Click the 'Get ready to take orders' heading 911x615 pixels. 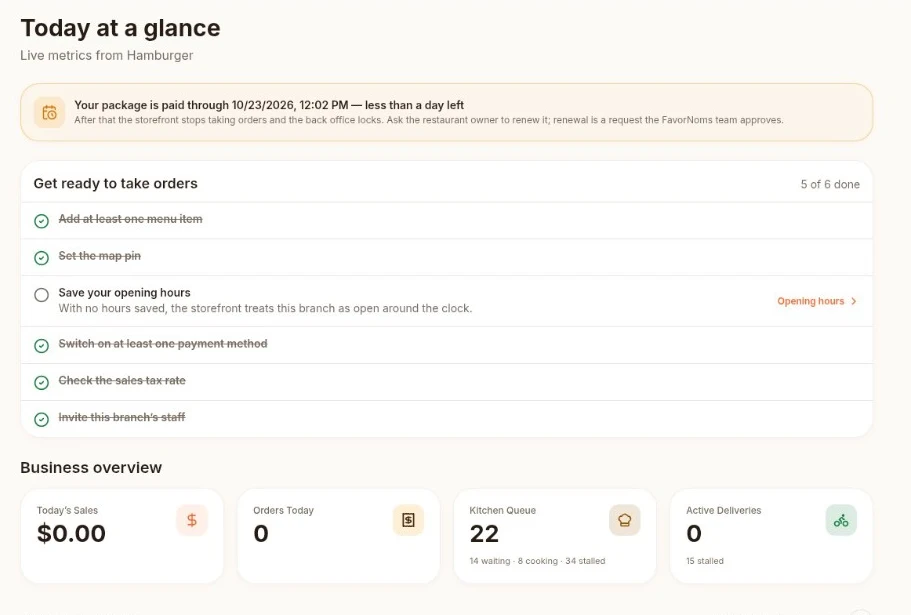tap(116, 184)
